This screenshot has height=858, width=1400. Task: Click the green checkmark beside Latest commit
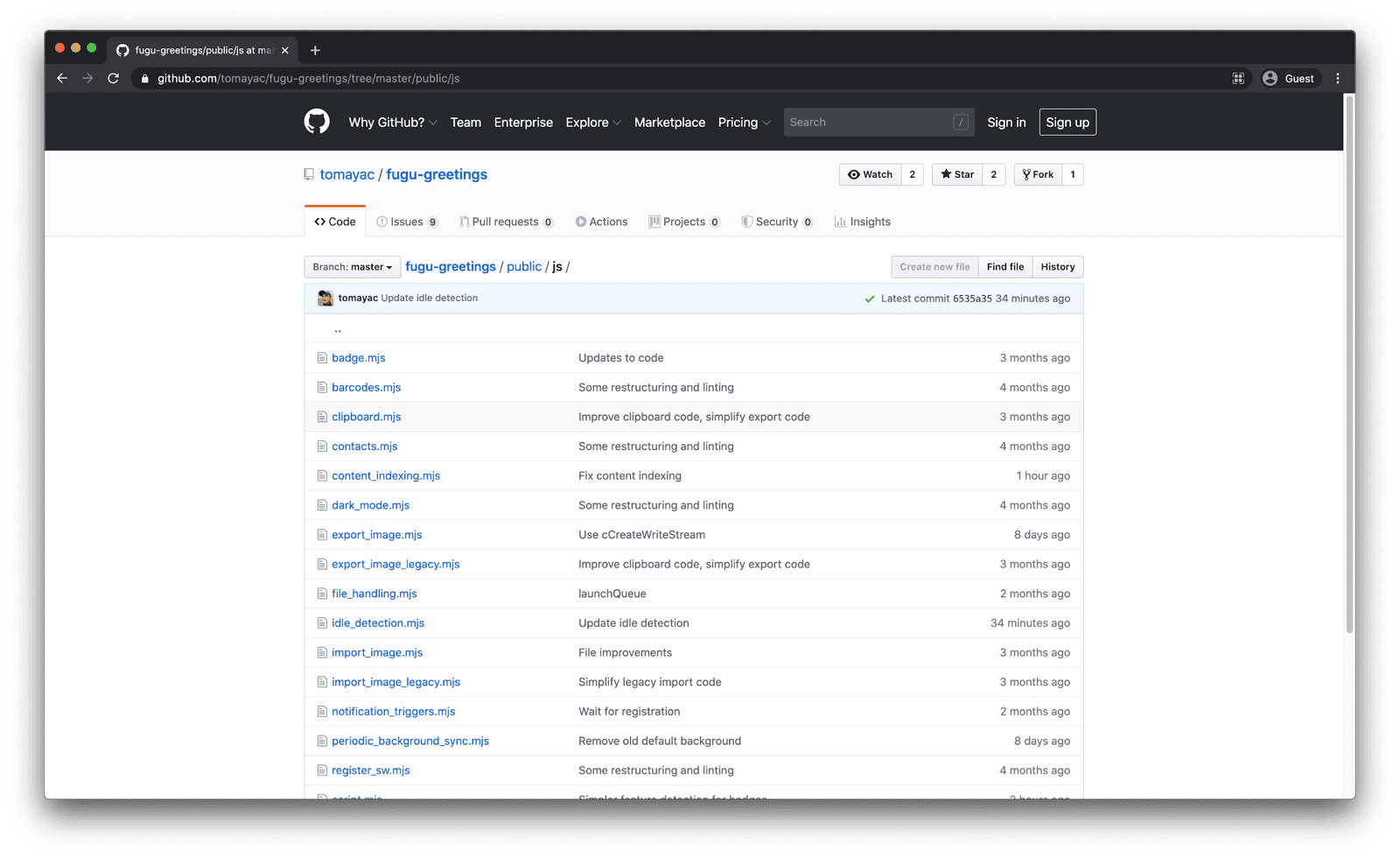pos(869,298)
